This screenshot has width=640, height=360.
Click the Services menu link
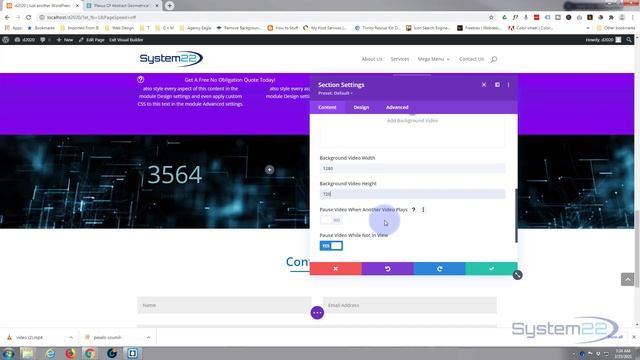pyautogui.click(x=400, y=59)
